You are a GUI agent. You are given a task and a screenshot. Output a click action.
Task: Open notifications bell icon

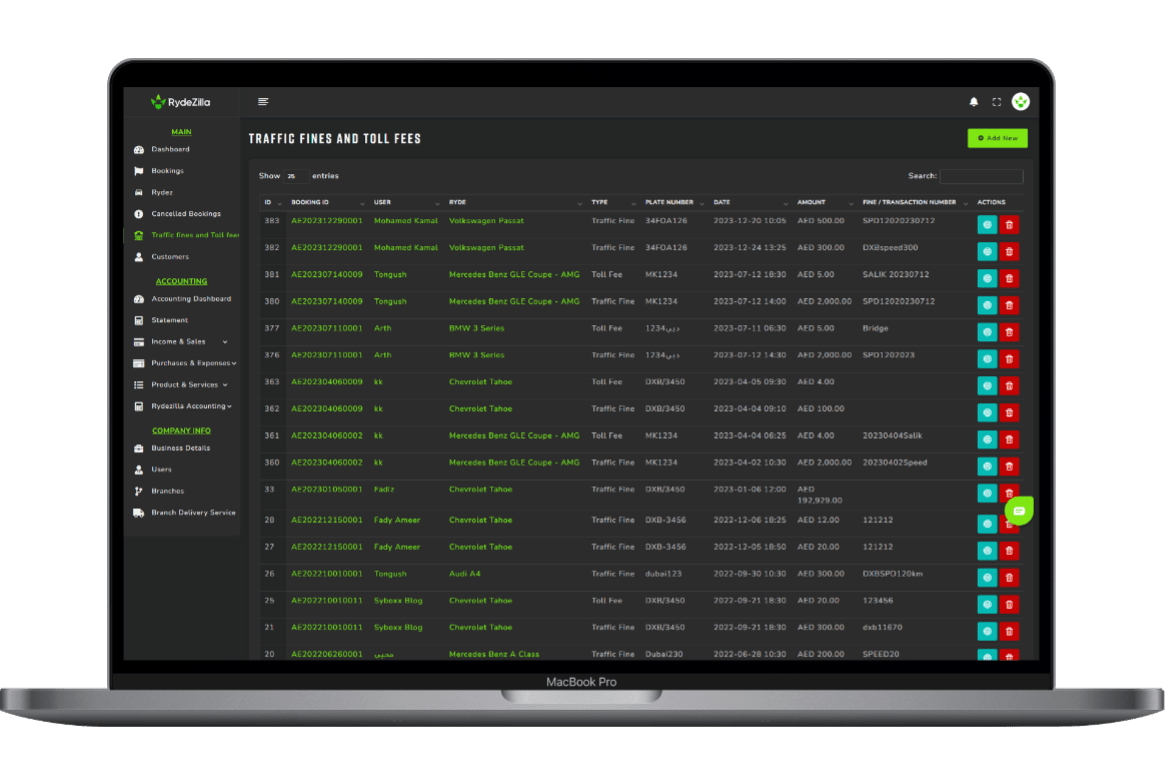coord(974,102)
